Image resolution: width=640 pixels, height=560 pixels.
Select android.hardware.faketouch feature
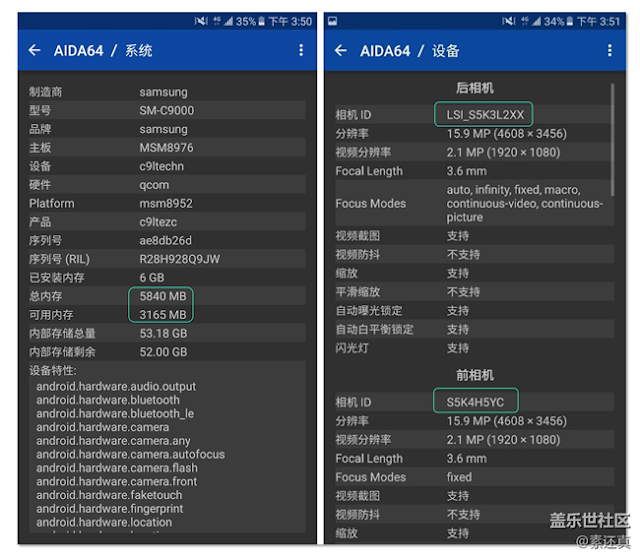(x=109, y=495)
